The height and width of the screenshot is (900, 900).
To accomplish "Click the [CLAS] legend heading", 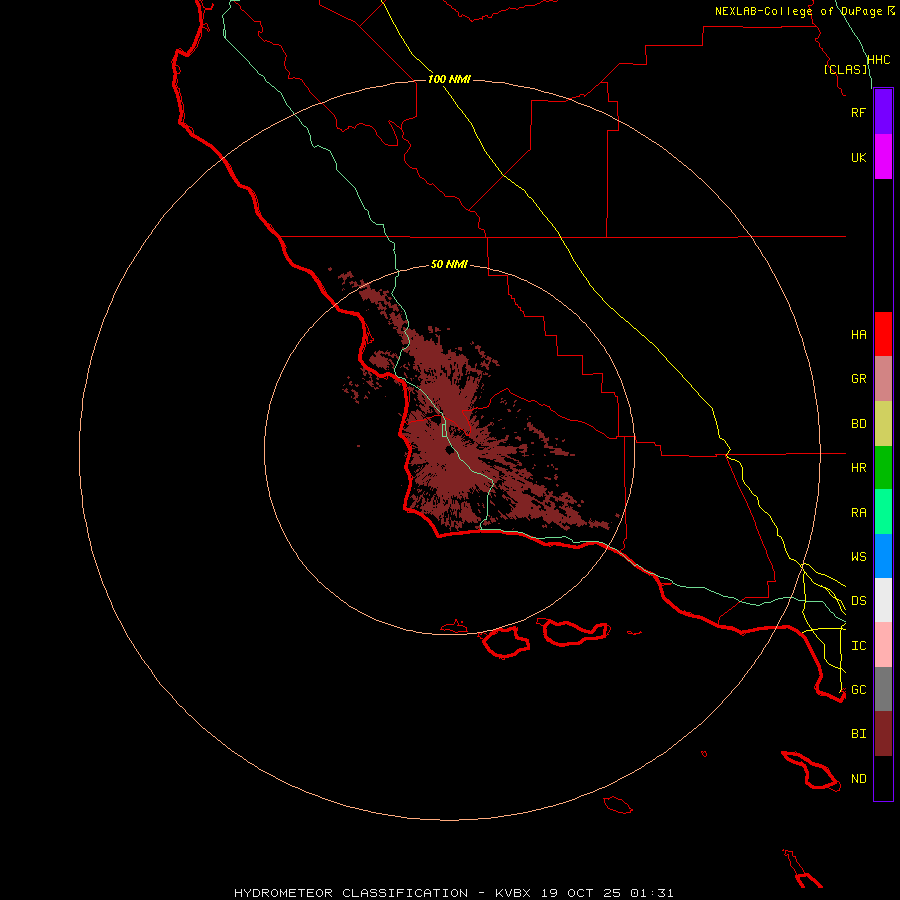I will (x=845, y=69).
